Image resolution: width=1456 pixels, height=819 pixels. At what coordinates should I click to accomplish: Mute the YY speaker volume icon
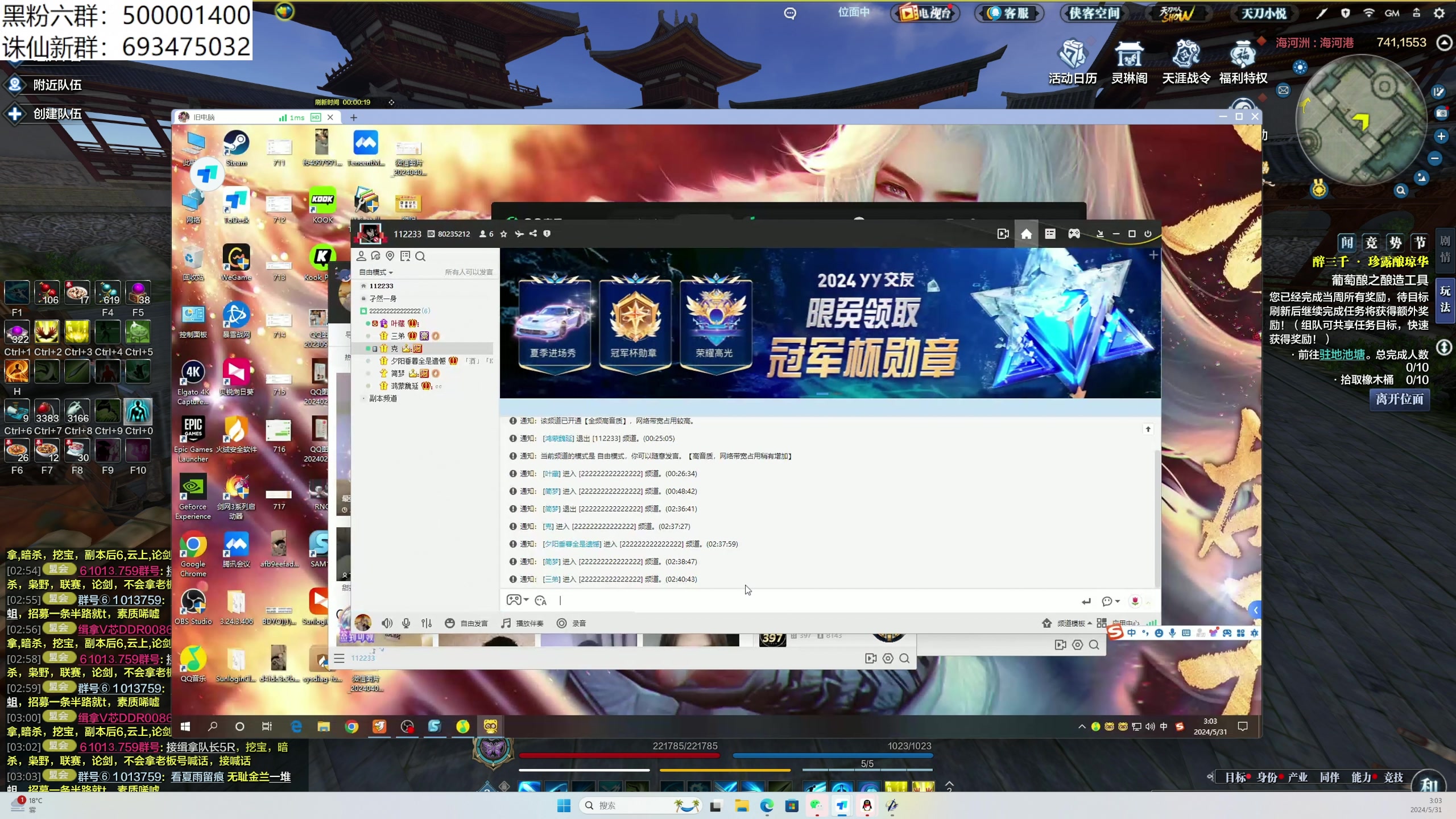tap(387, 623)
